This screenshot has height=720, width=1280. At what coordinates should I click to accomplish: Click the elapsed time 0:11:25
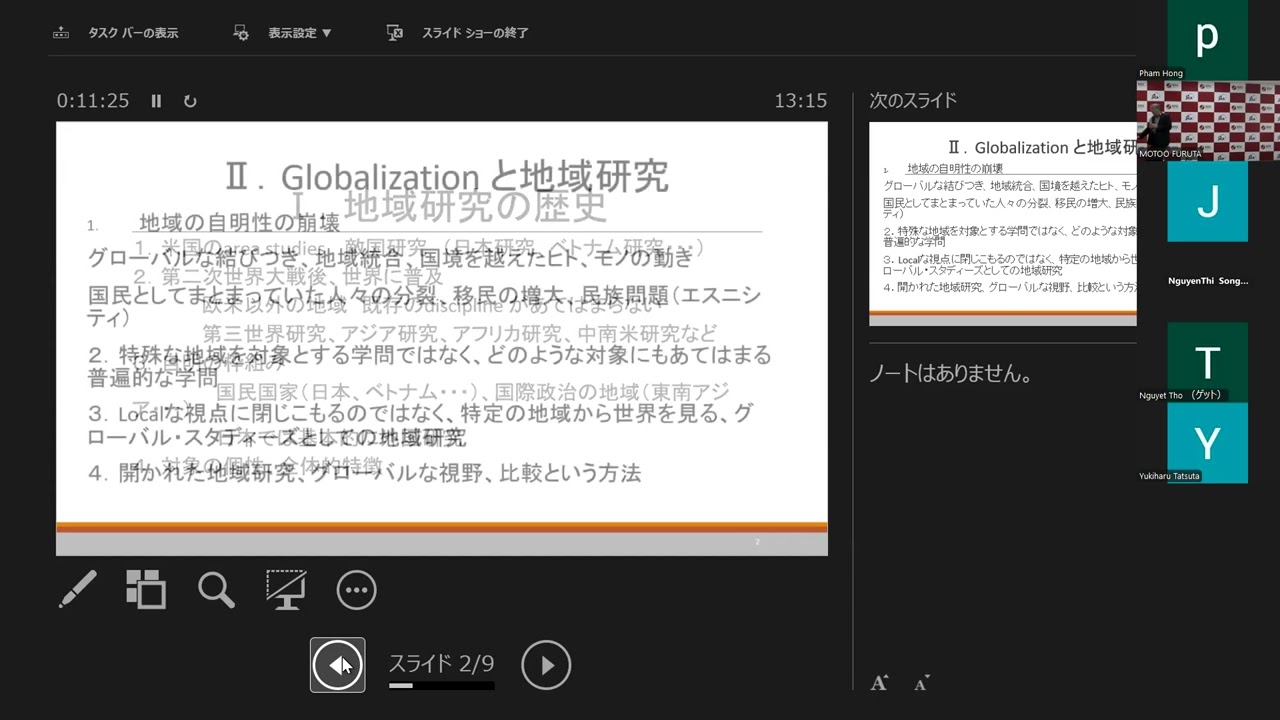[x=93, y=101]
